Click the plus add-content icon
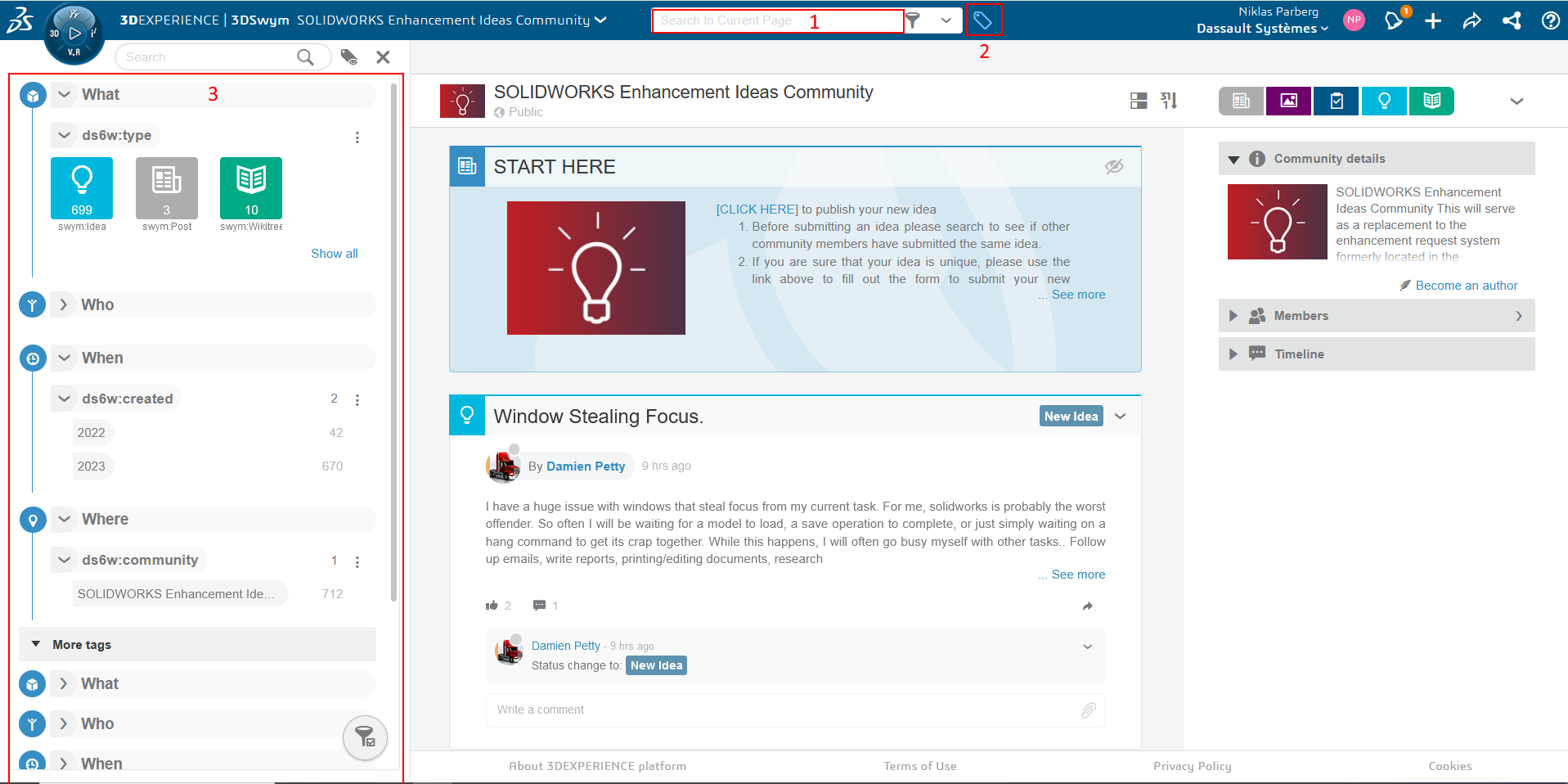This screenshot has width=1568, height=784. point(1433,20)
